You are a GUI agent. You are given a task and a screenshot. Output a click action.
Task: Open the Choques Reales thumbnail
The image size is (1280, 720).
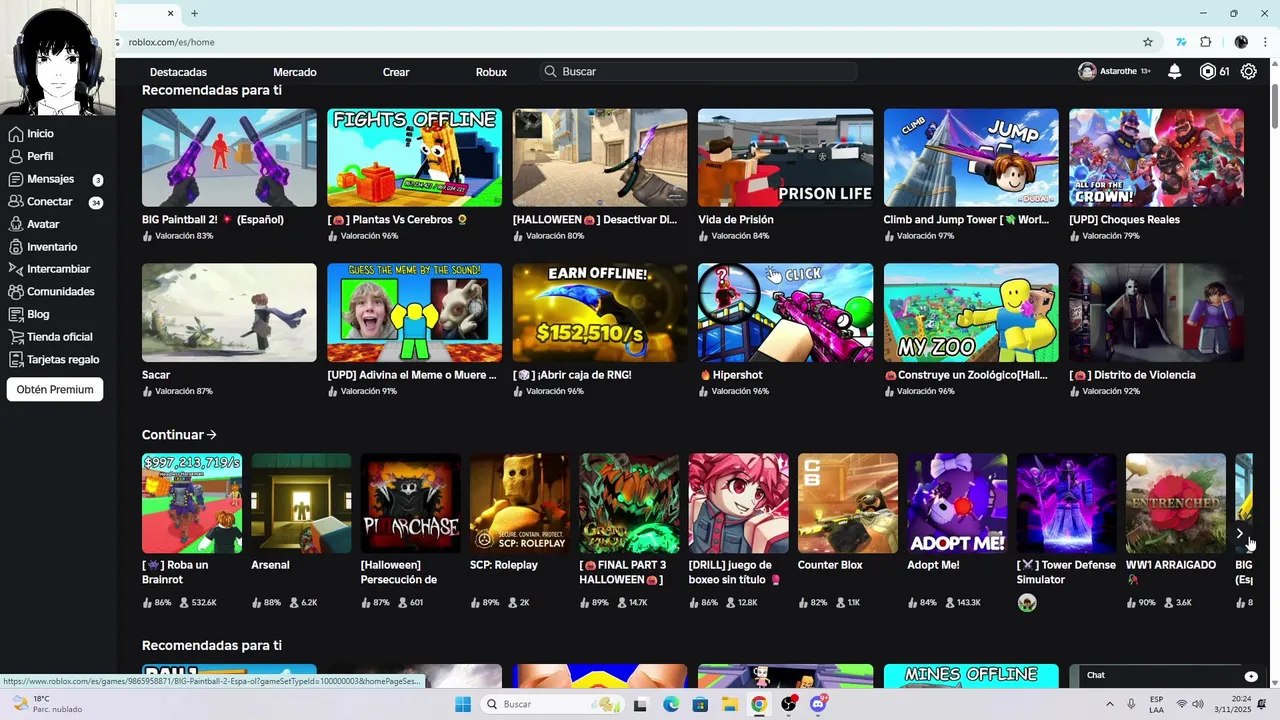pyautogui.click(x=1156, y=158)
